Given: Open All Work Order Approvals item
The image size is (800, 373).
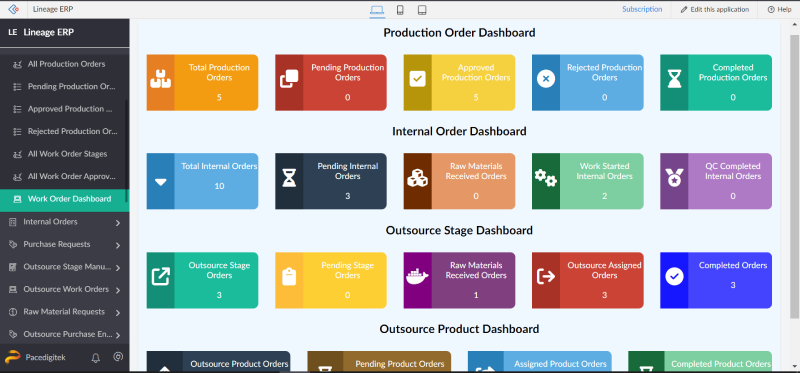Looking at the screenshot, I should (64, 176).
